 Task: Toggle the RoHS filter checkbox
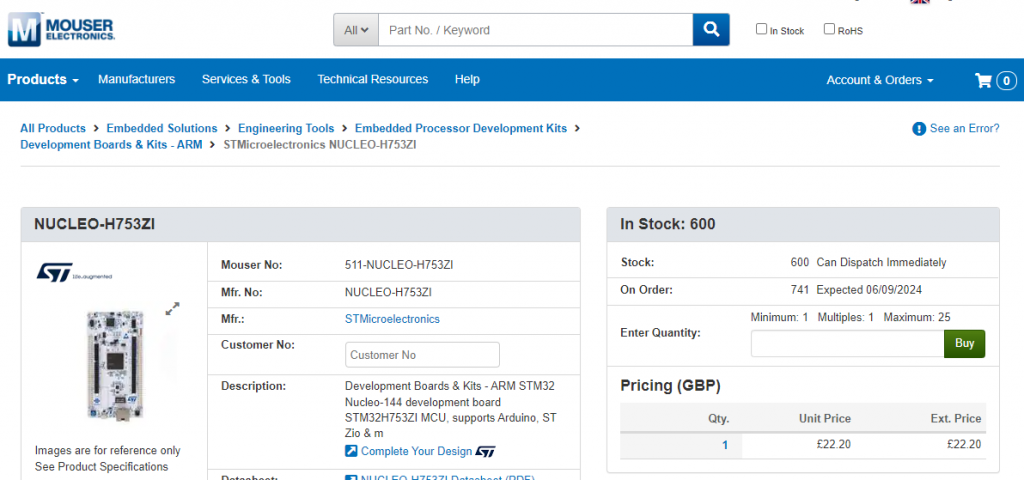pos(829,29)
